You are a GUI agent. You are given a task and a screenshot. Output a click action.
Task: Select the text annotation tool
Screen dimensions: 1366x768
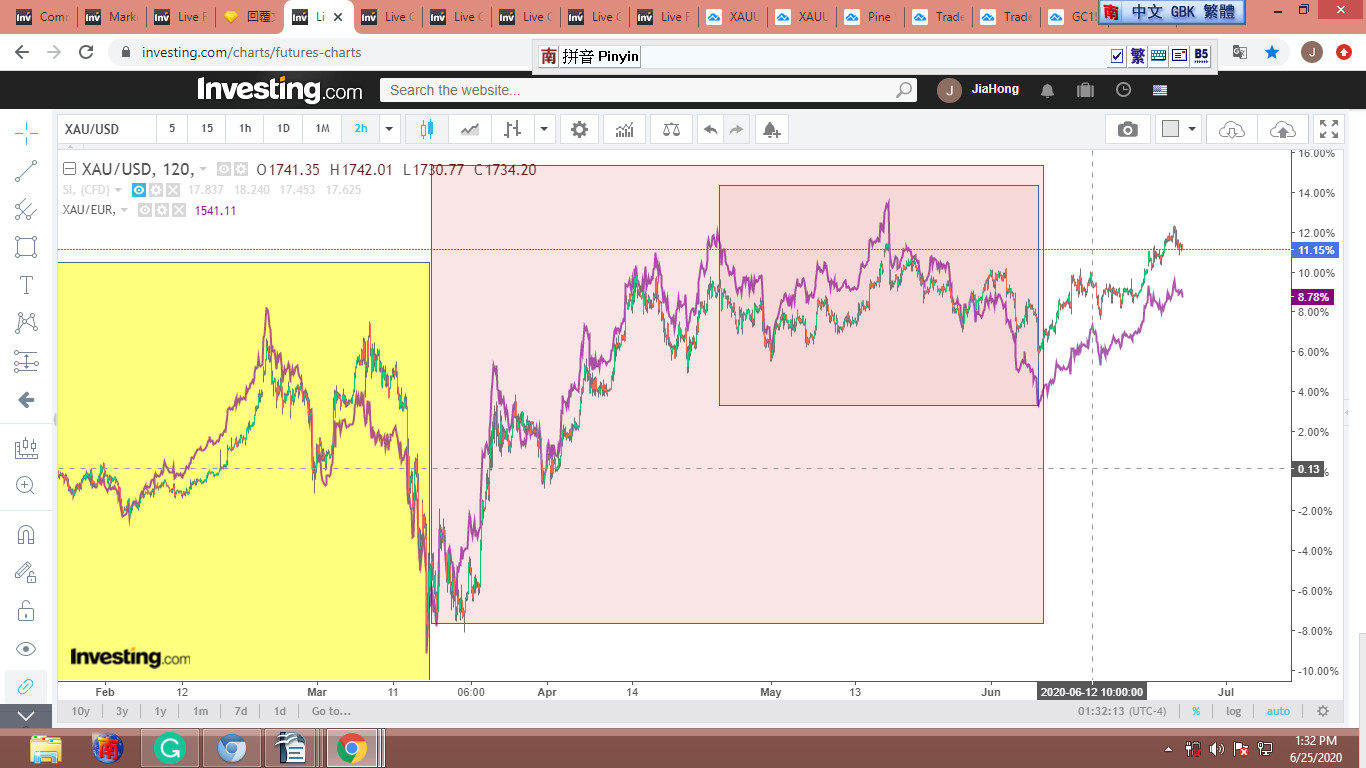pos(26,285)
